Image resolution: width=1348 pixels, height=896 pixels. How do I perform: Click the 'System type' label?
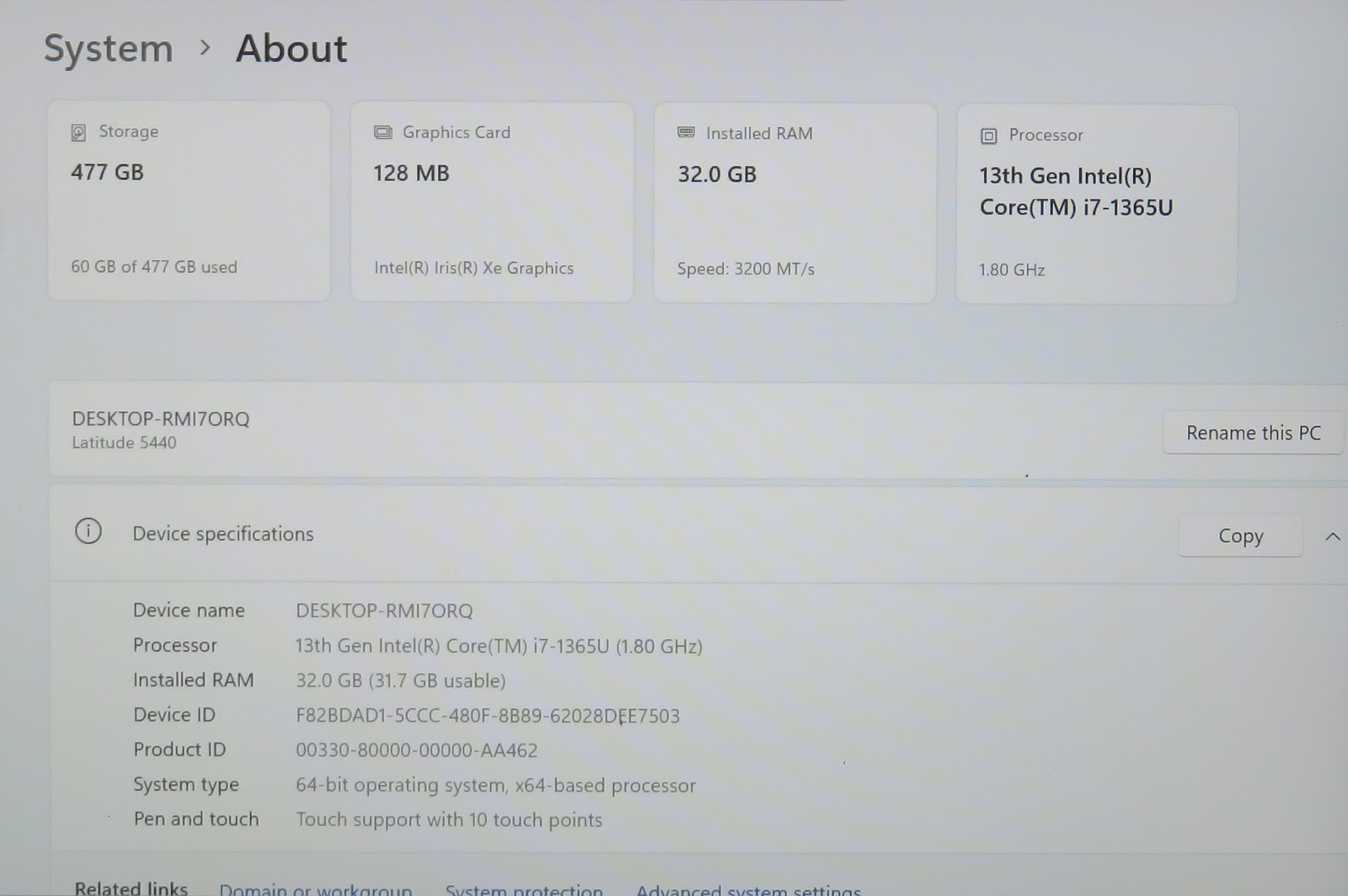186,785
